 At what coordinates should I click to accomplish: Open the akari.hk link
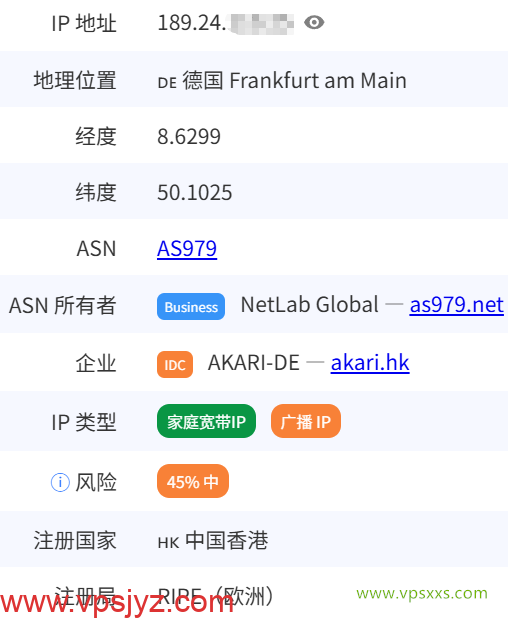370,363
